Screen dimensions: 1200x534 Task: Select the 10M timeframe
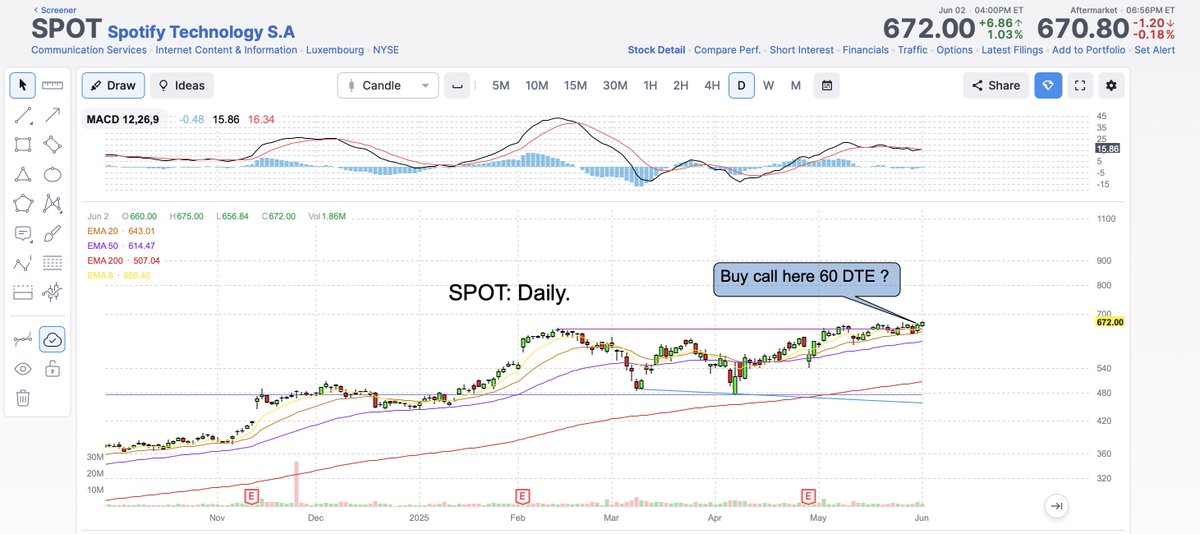(x=537, y=86)
